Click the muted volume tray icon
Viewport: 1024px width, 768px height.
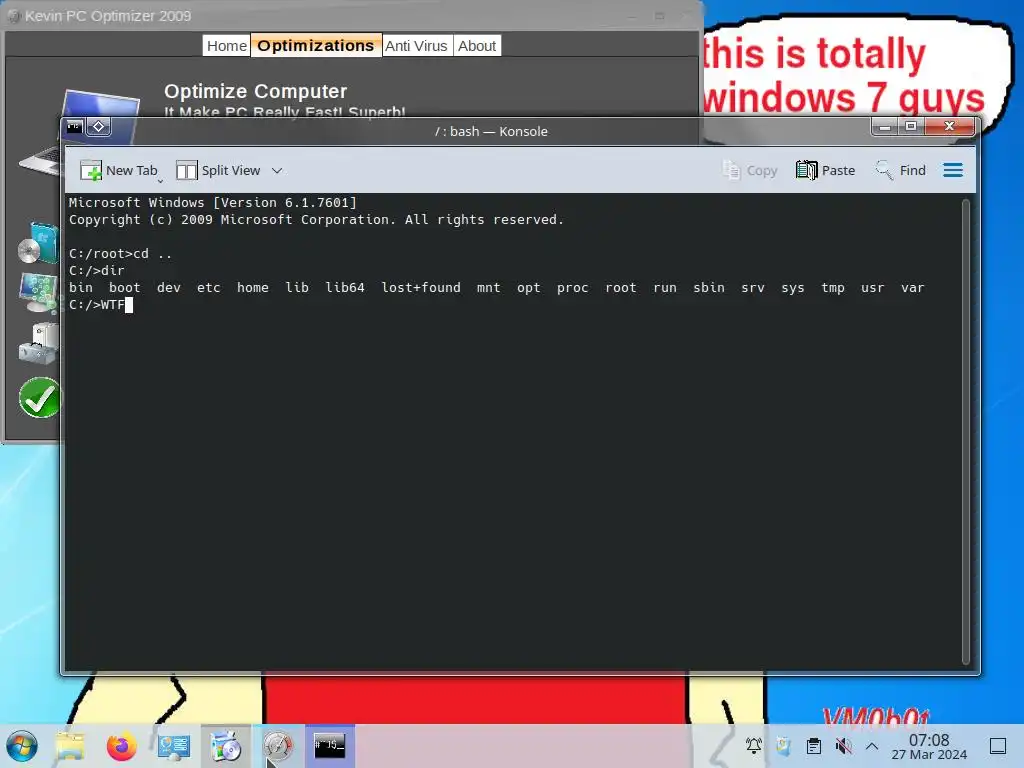(843, 746)
